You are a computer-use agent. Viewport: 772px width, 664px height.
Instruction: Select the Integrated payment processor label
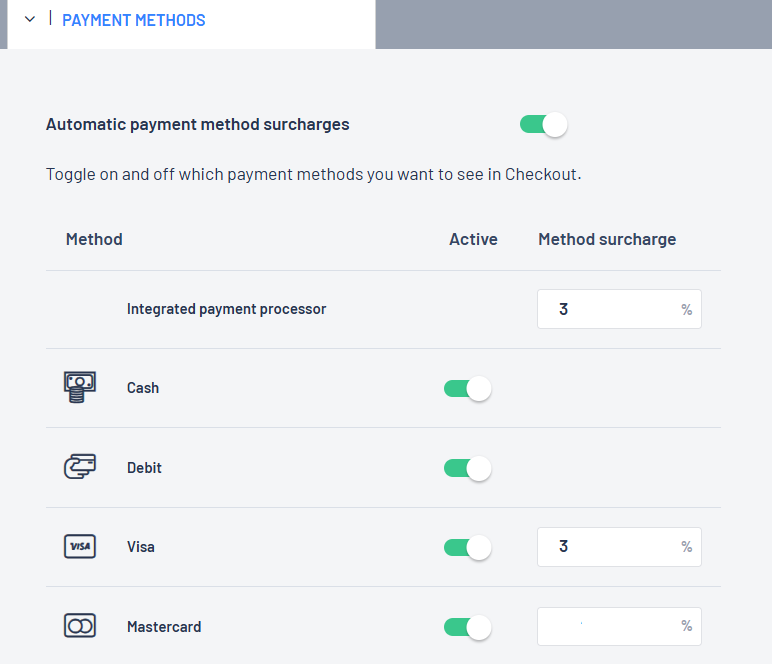[x=226, y=309]
